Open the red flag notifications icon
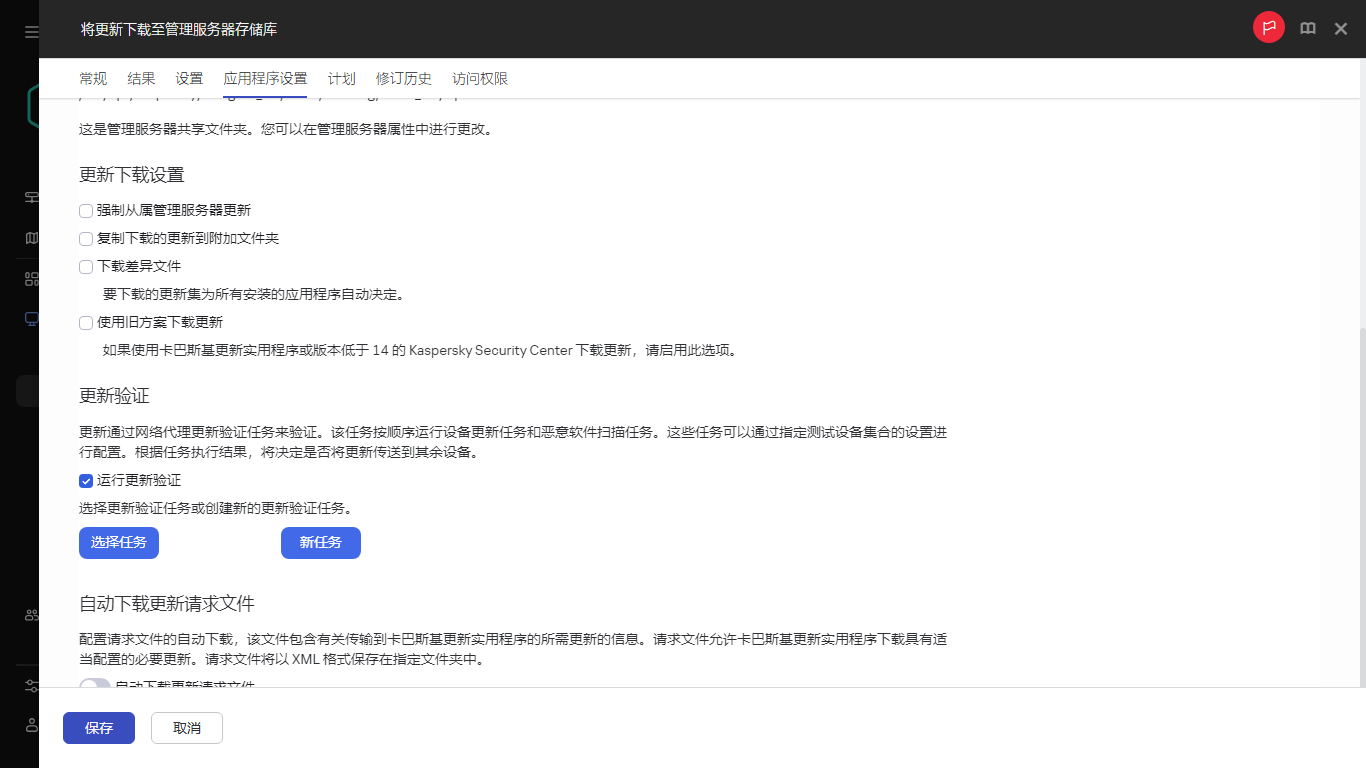 (1268, 27)
